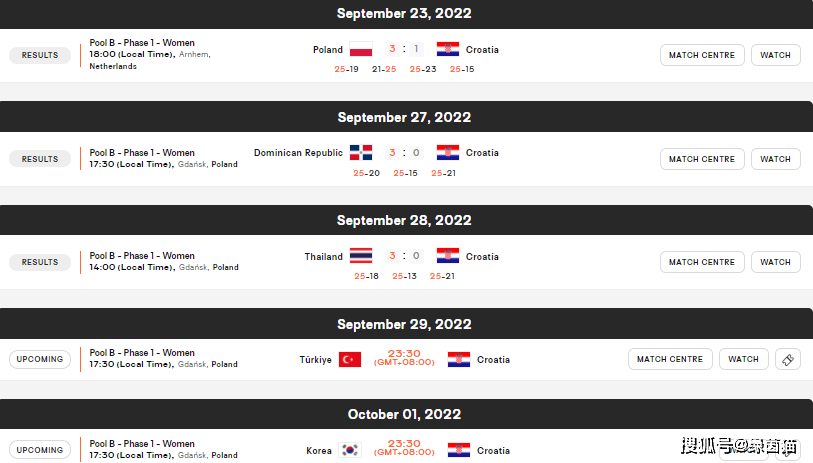Click the Türkiye flag icon

350,359
